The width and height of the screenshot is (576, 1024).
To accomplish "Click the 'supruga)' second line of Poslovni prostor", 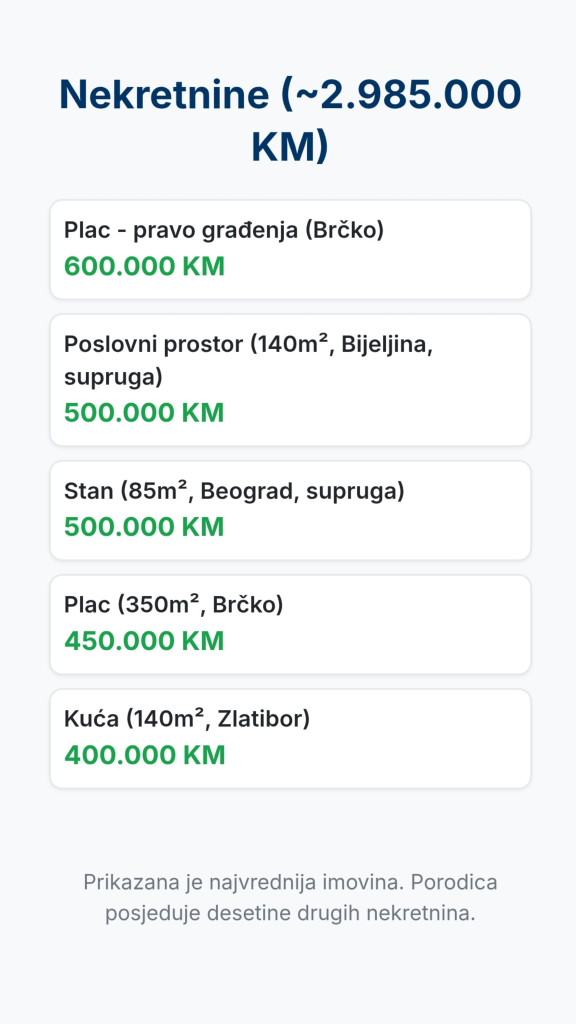I will coord(113,377).
